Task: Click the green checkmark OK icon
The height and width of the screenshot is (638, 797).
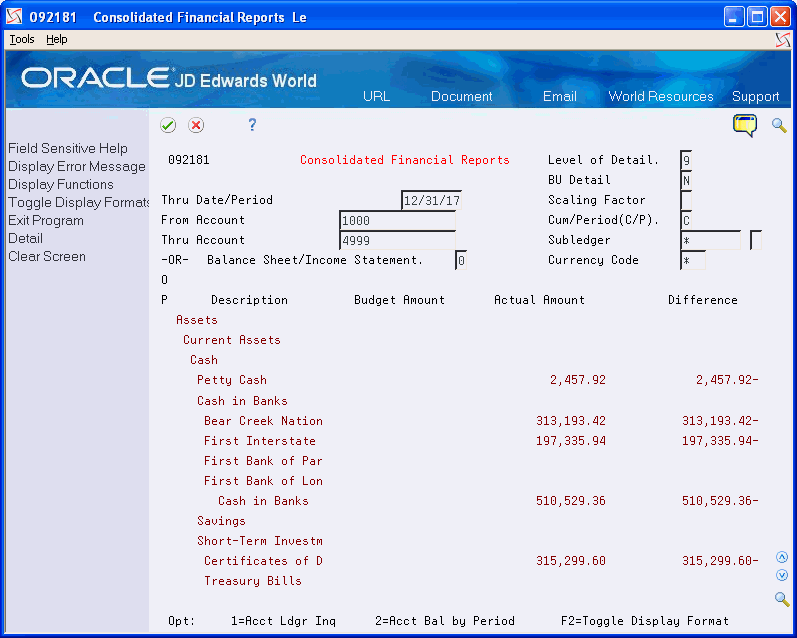Action: pos(168,125)
